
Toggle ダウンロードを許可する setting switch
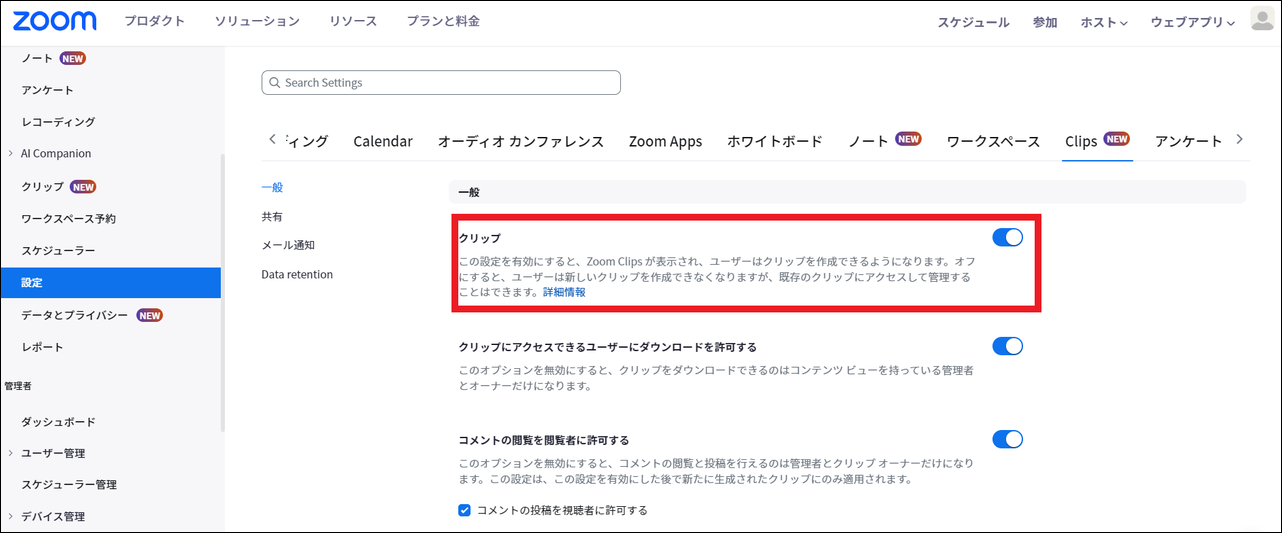tap(1007, 346)
